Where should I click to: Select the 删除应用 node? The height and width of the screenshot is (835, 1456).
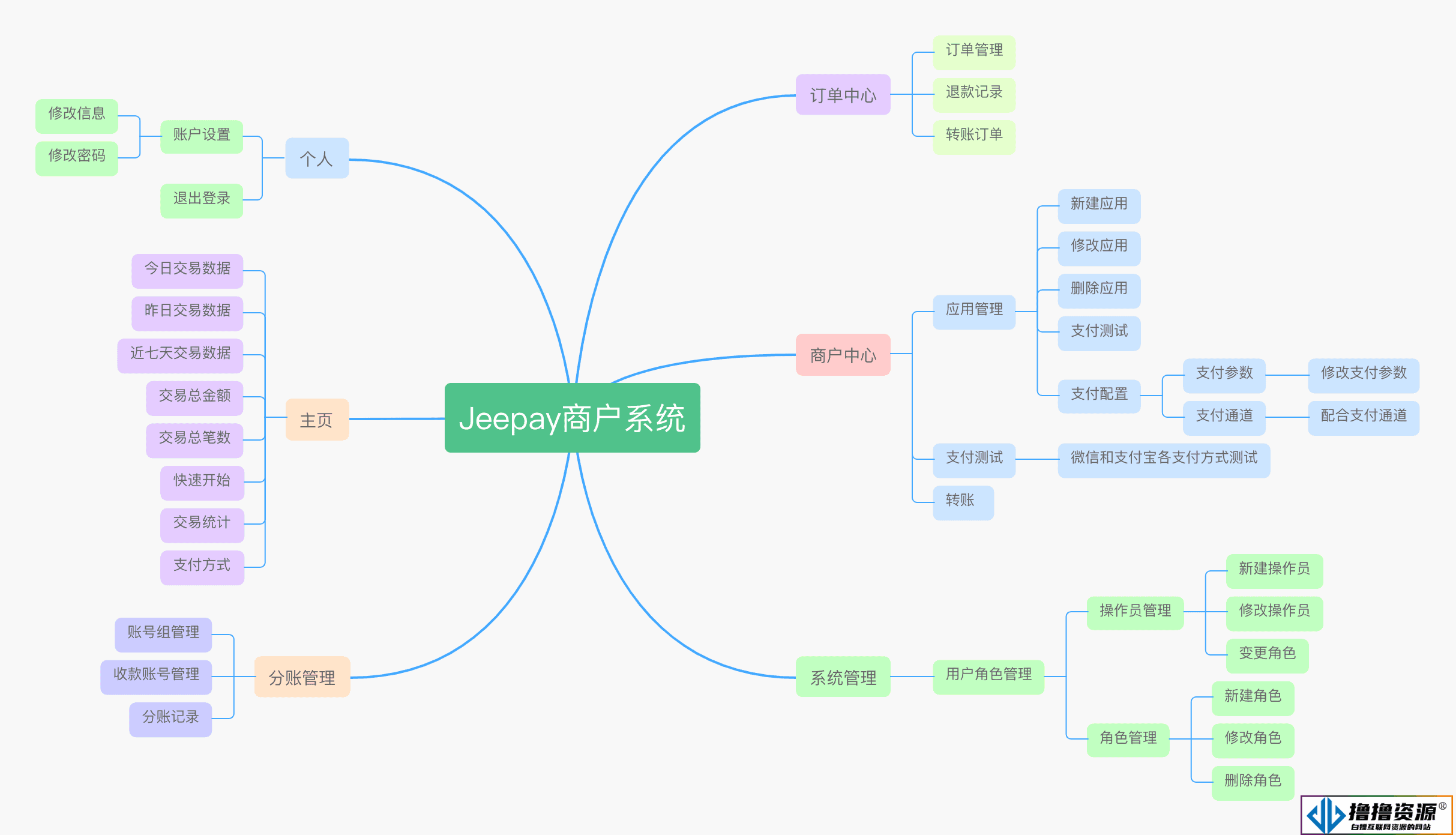point(1099,291)
